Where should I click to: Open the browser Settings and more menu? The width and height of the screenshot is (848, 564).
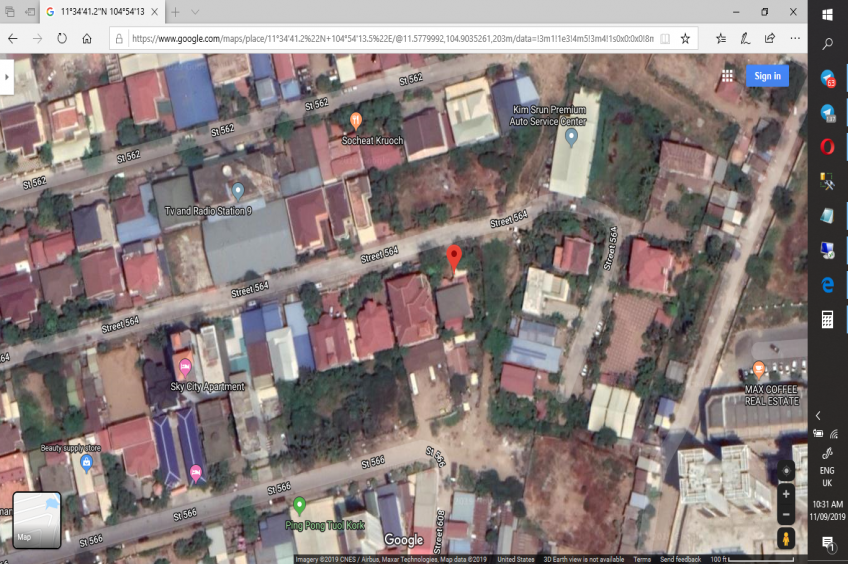coord(794,38)
